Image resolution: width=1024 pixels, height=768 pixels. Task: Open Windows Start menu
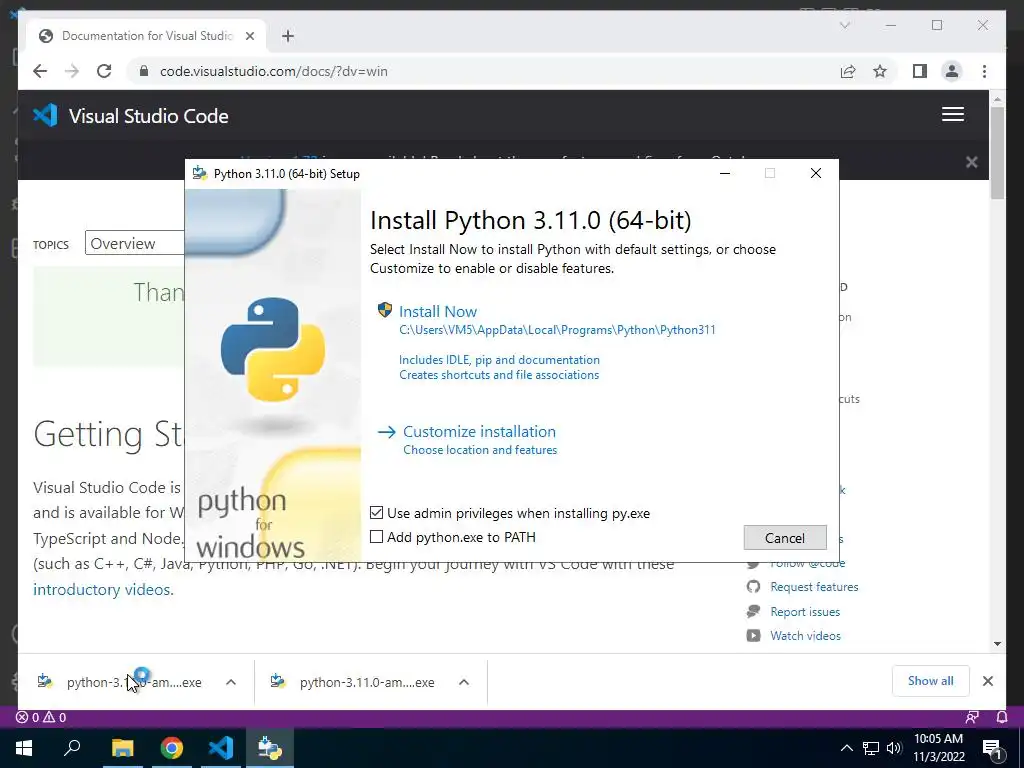click(x=24, y=748)
